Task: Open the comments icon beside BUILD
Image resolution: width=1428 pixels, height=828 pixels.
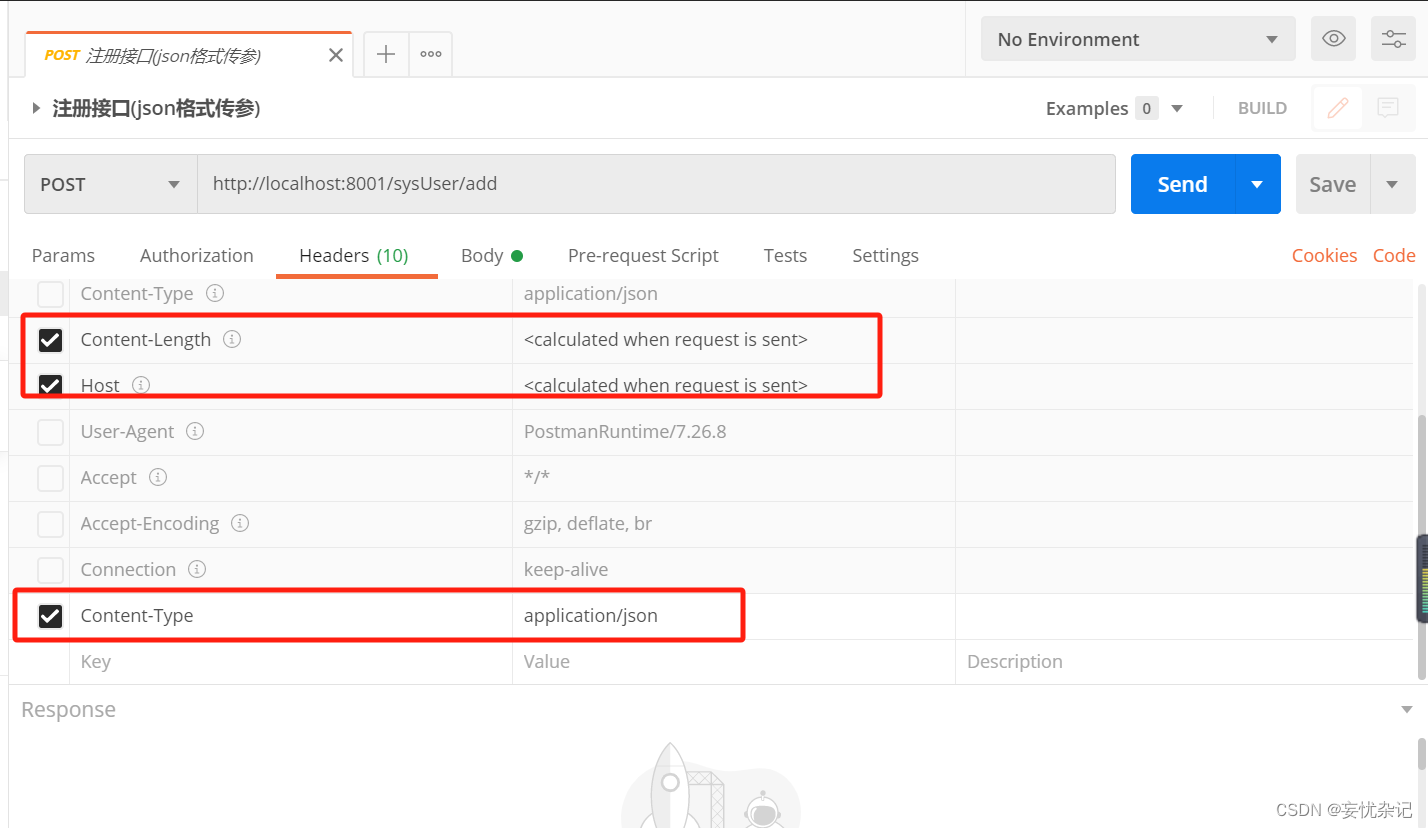Action: coord(1388,108)
